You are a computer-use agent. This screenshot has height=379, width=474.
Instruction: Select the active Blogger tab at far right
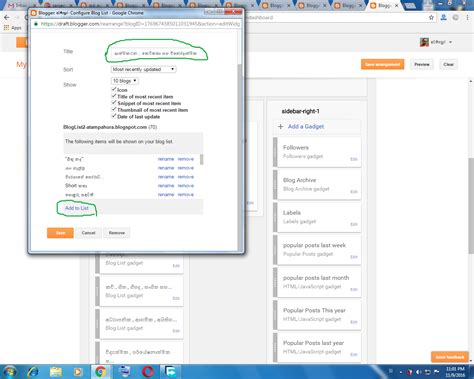tap(382, 6)
